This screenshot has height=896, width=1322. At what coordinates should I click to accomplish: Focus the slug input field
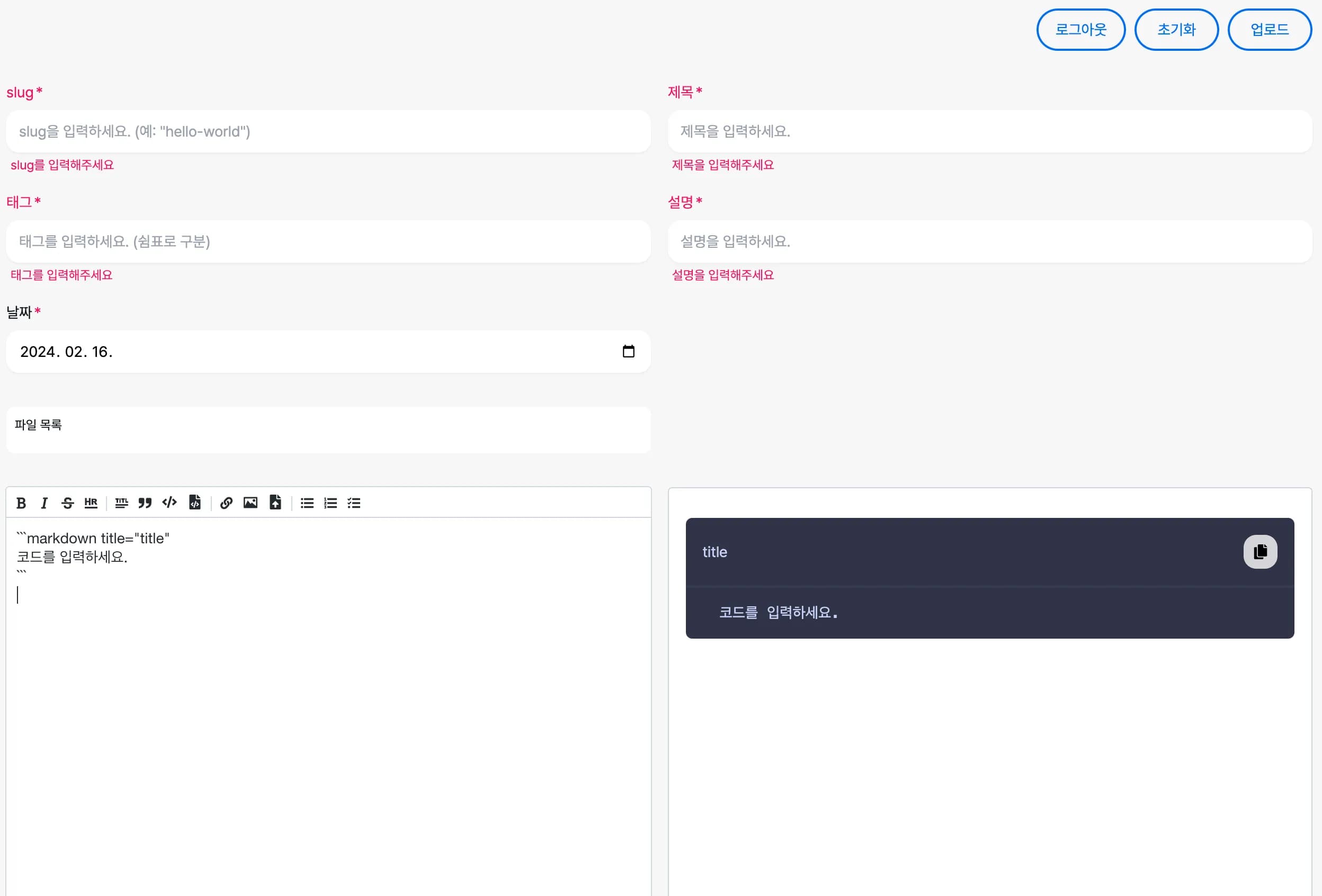coord(328,131)
